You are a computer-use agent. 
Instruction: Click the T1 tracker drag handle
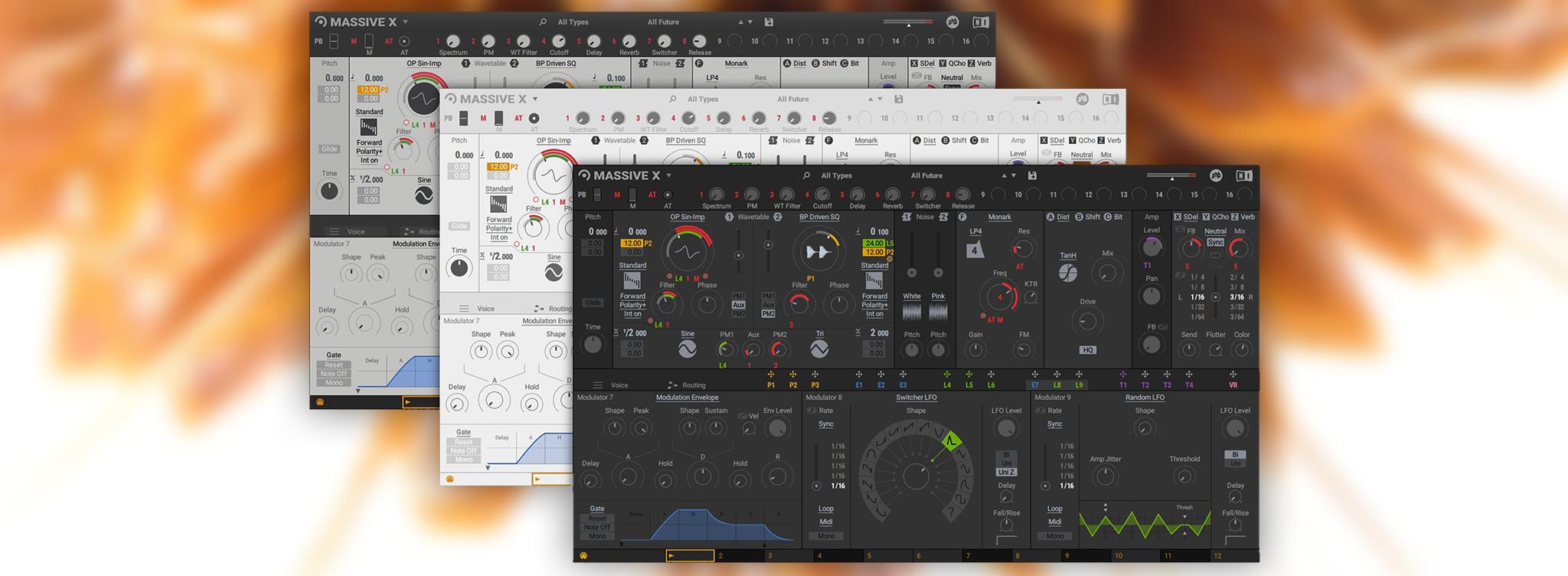[x=1123, y=375]
